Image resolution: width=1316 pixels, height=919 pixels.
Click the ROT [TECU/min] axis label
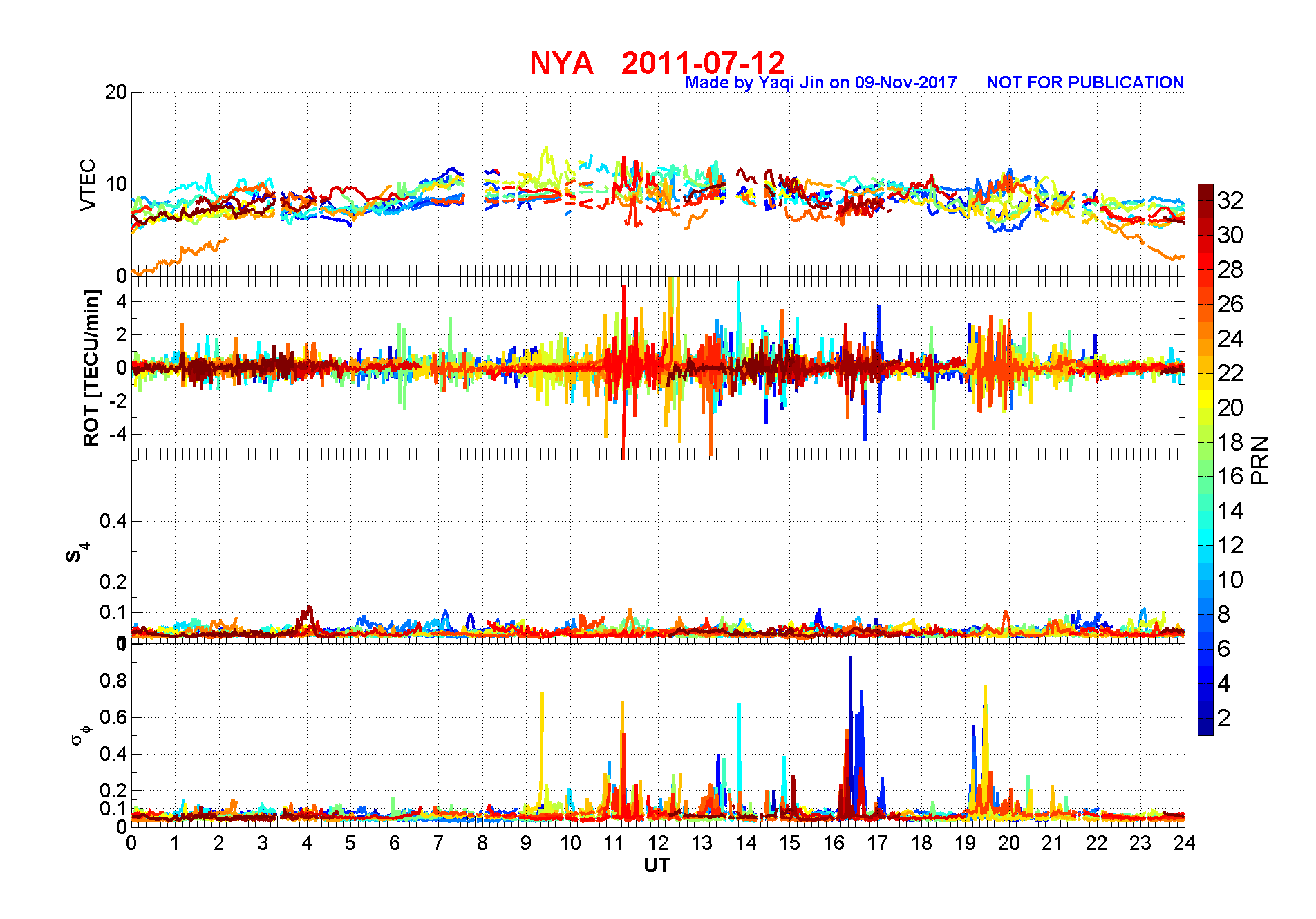(x=91, y=368)
